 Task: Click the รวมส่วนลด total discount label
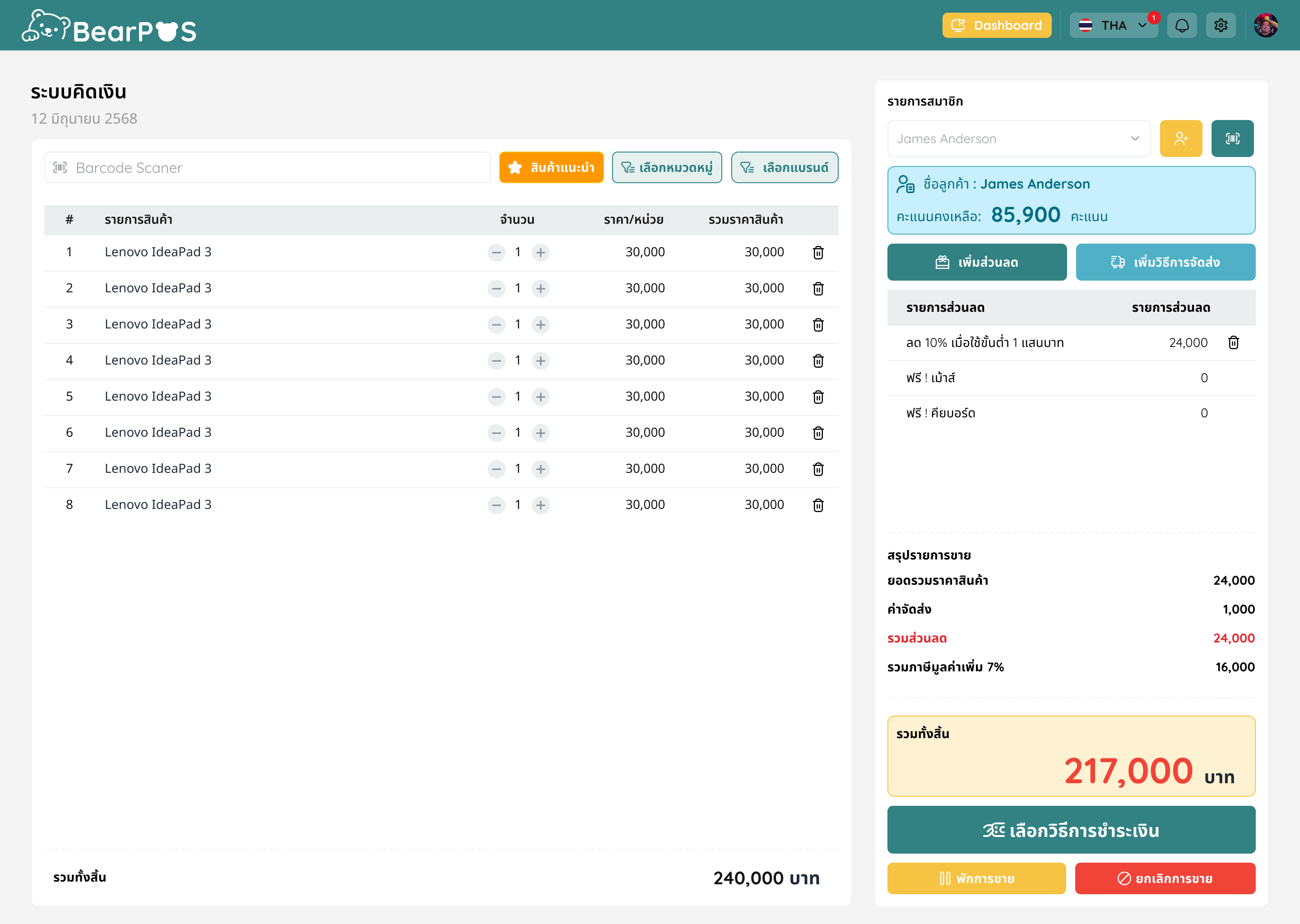(x=917, y=638)
